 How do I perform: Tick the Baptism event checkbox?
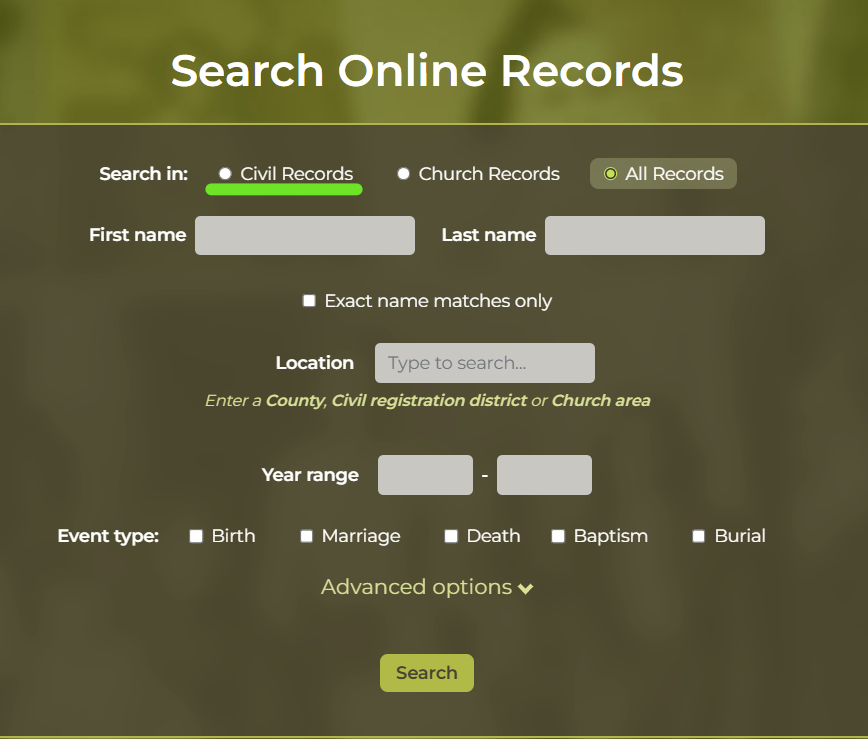click(x=558, y=536)
